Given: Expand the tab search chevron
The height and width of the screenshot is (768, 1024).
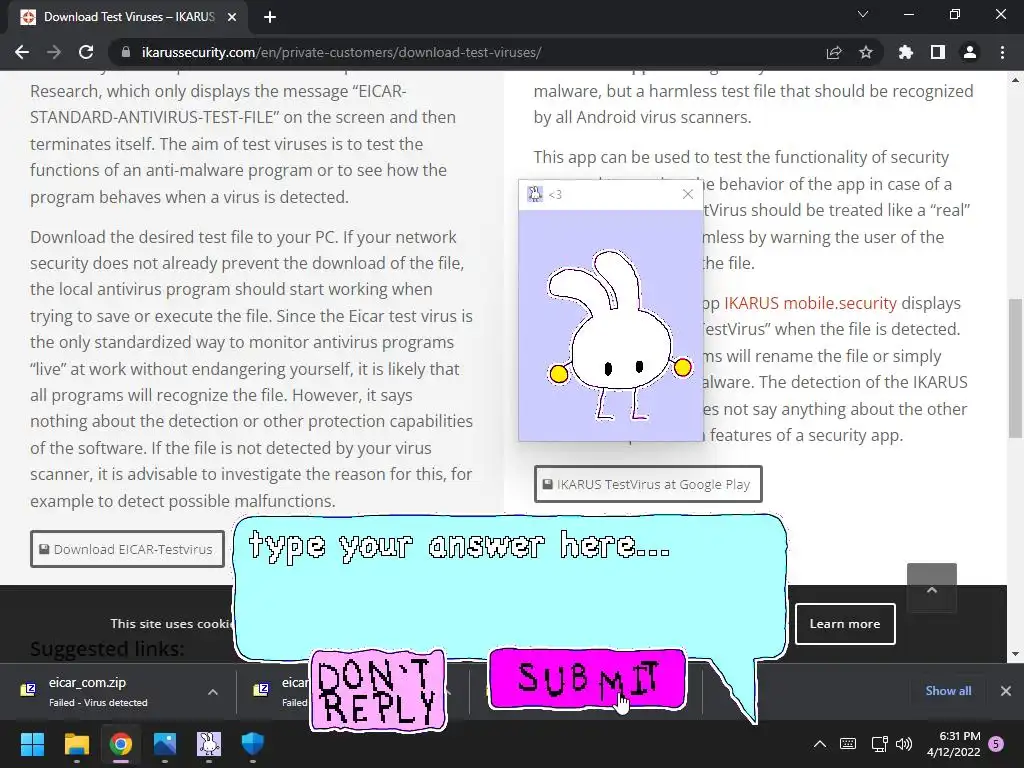Looking at the screenshot, I should click(x=863, y=14).
